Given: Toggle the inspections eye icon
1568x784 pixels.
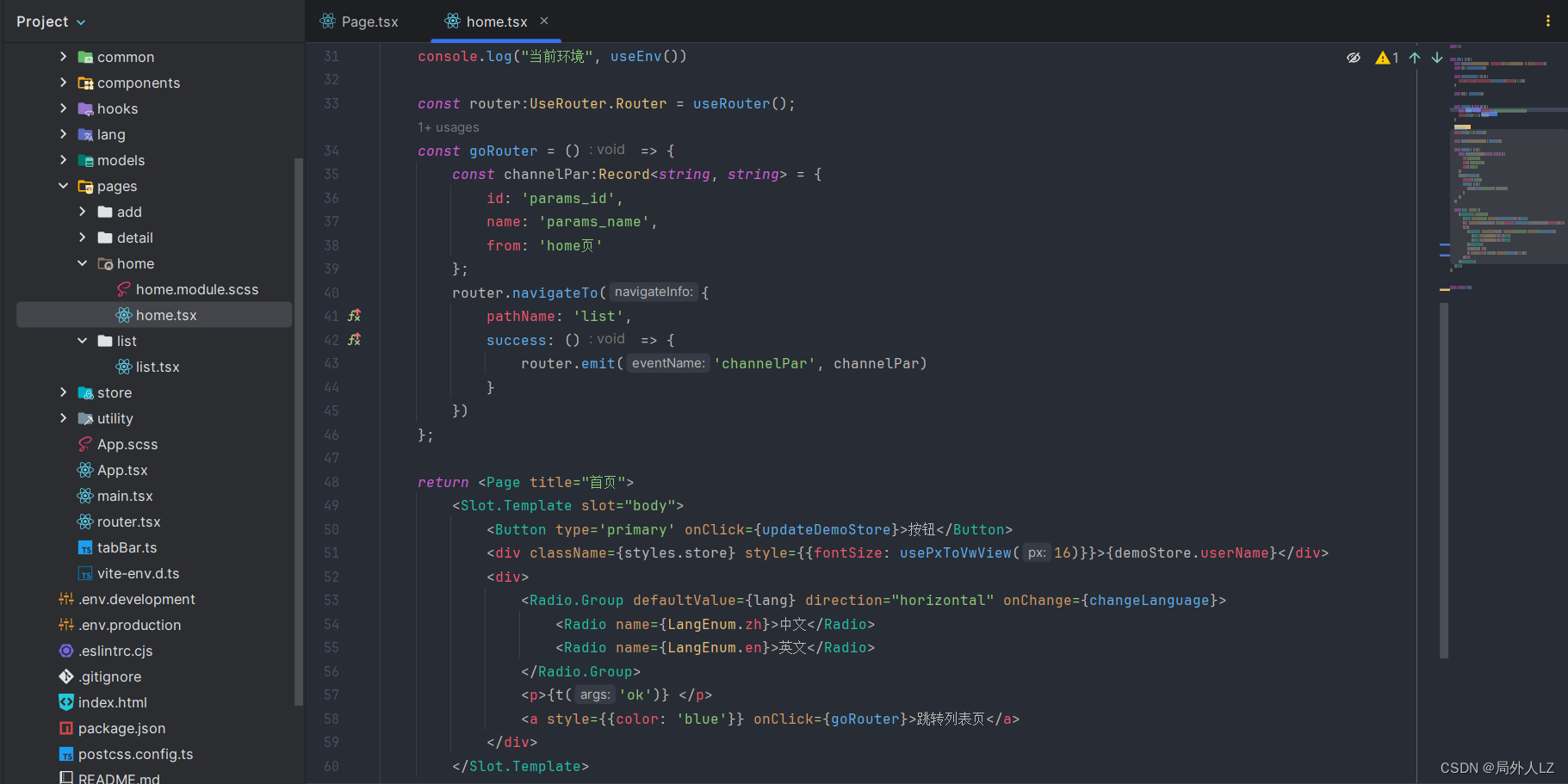Looking at the screenshot, I should (x=1354, y=58).
